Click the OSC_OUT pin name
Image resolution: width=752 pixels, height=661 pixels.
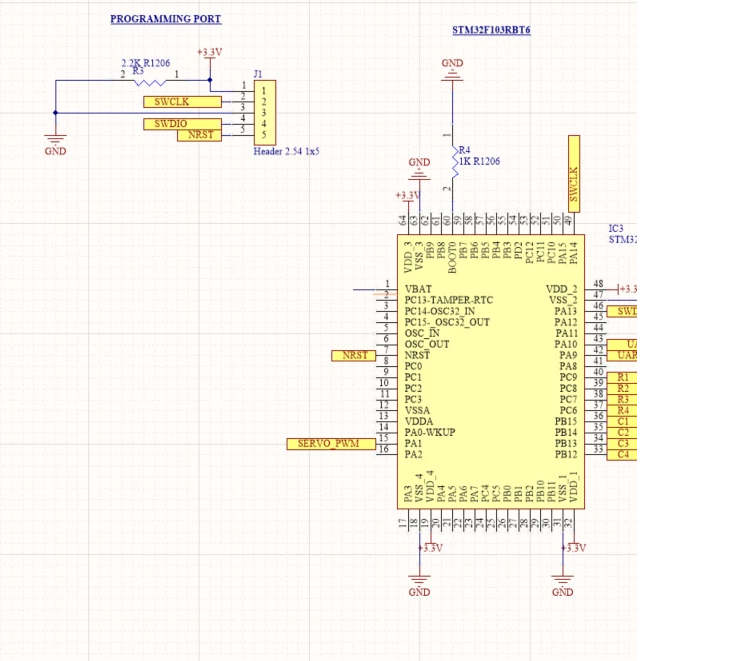click(427, 344)
